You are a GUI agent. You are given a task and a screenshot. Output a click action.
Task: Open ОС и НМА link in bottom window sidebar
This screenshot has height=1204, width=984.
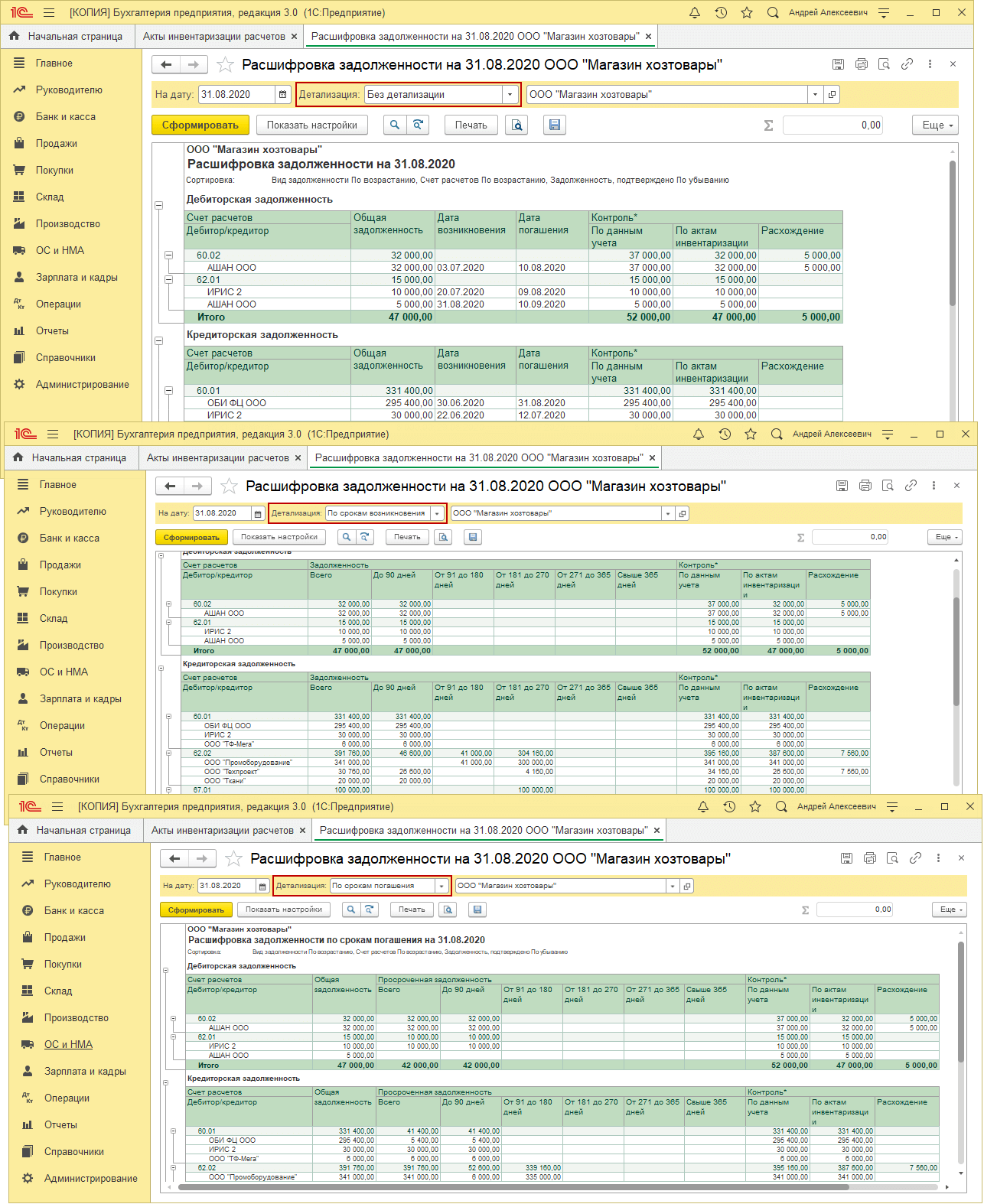[x=68, y=1045]
